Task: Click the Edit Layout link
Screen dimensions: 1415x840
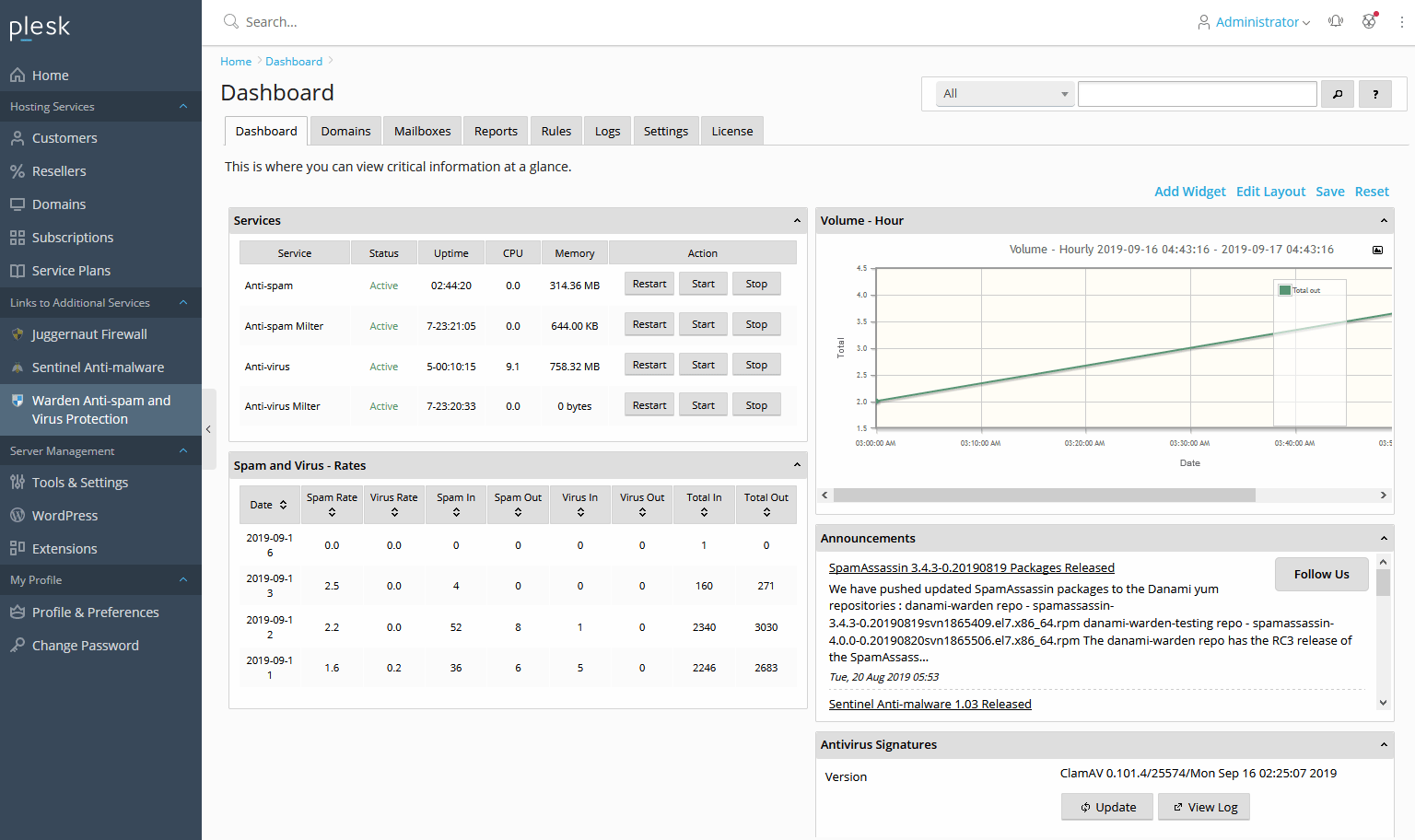Action: tap(1270, 192)
